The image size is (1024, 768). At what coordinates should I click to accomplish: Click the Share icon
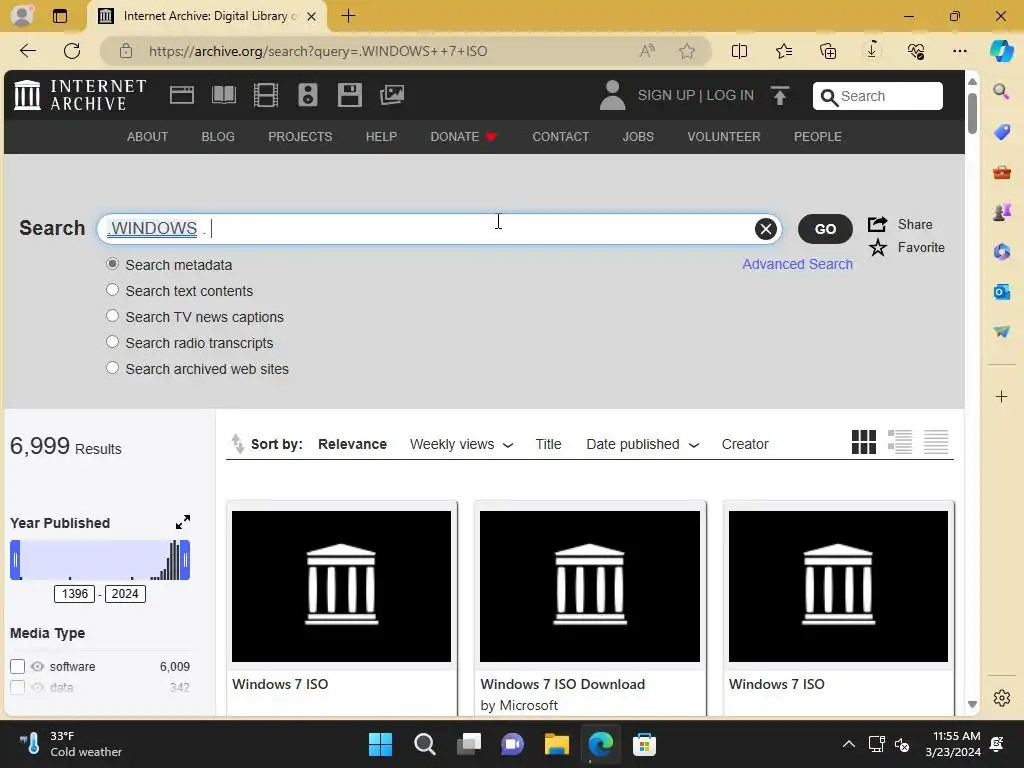pos(877,224)
